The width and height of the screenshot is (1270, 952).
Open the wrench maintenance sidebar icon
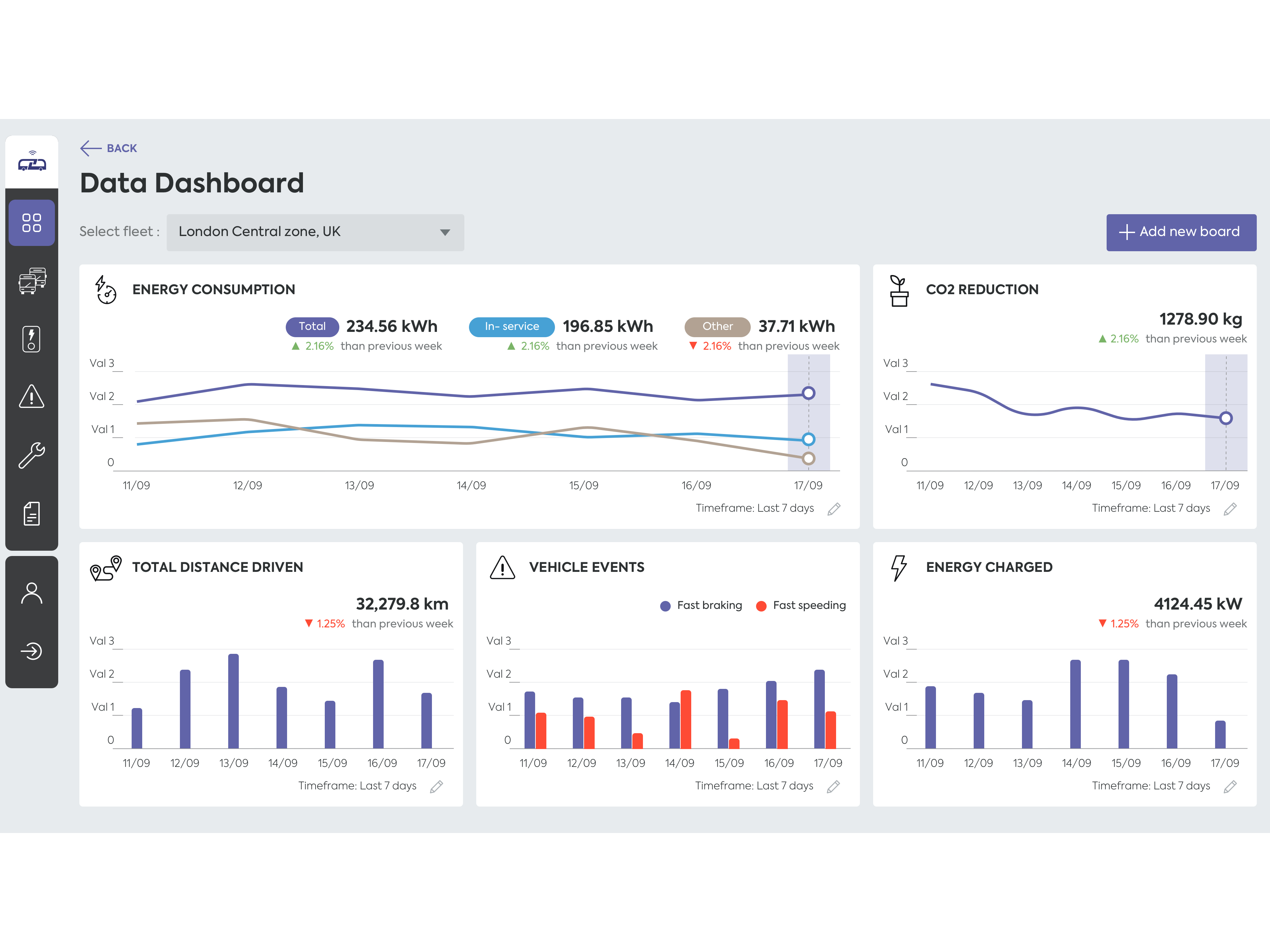tap(31, 455)
